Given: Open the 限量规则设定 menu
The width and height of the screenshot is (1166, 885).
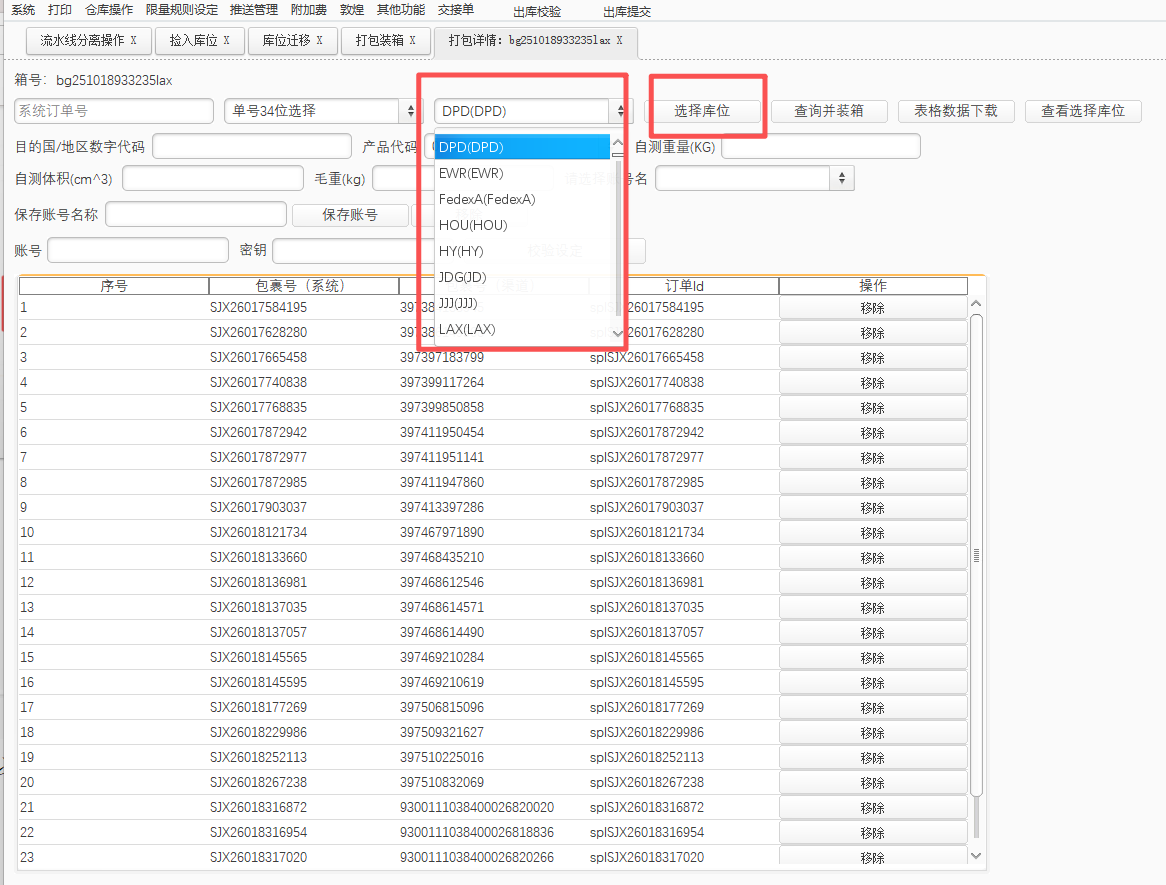Looking at the screenshot, I should pos(181,10).
